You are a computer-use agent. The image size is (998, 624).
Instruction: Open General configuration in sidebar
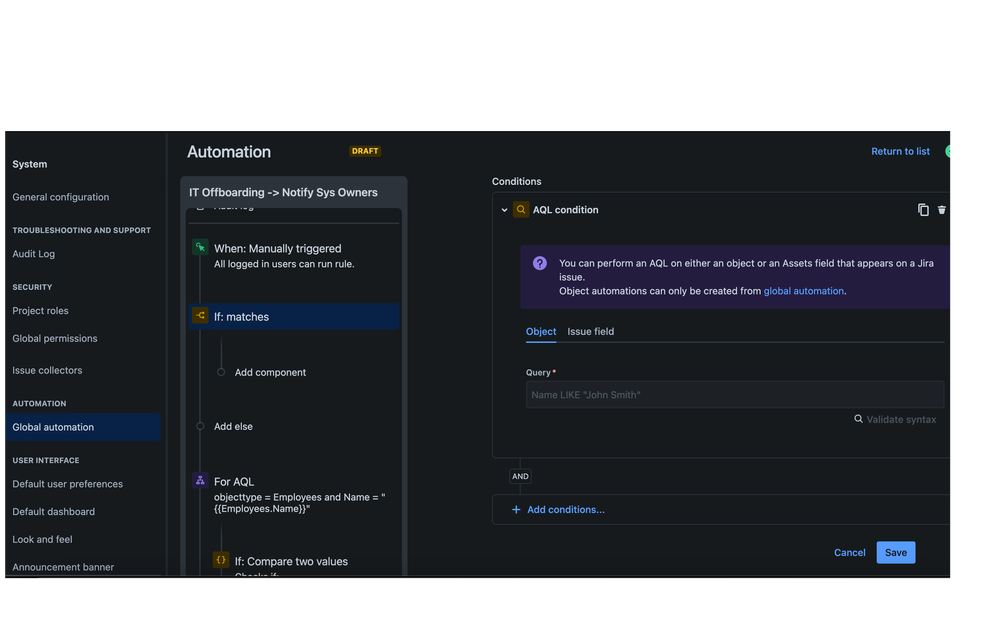60,197
